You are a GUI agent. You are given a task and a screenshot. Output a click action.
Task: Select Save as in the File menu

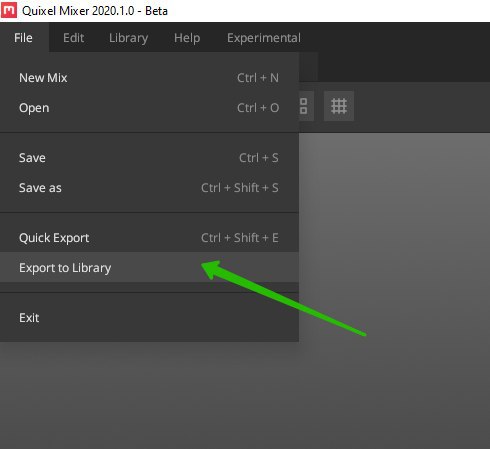[149, 188]
